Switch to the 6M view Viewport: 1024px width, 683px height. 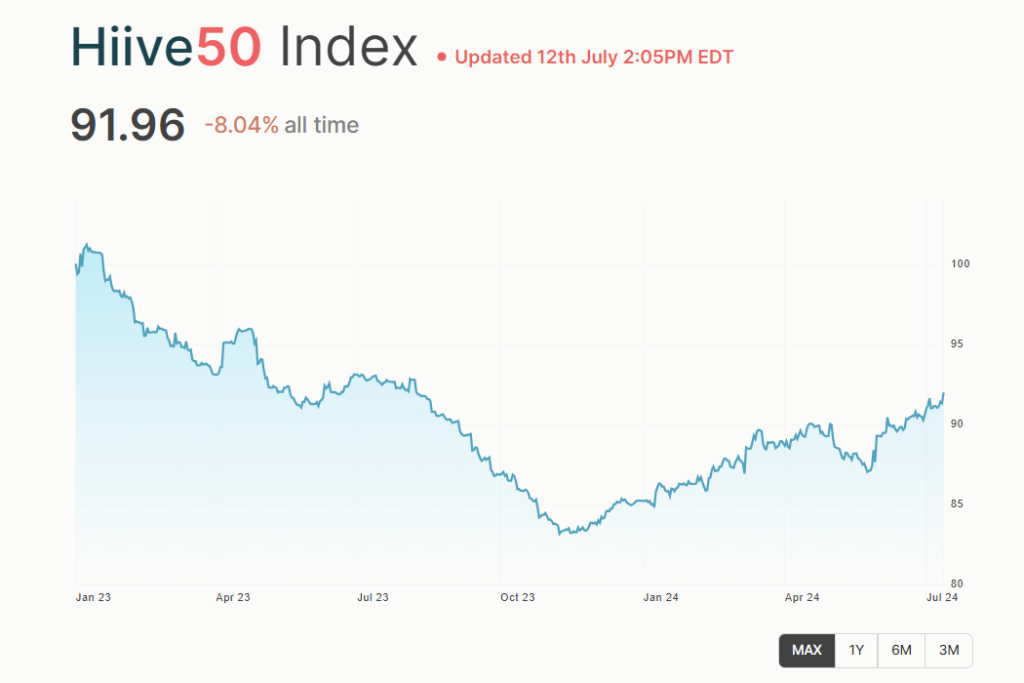[x=901, y=650]
